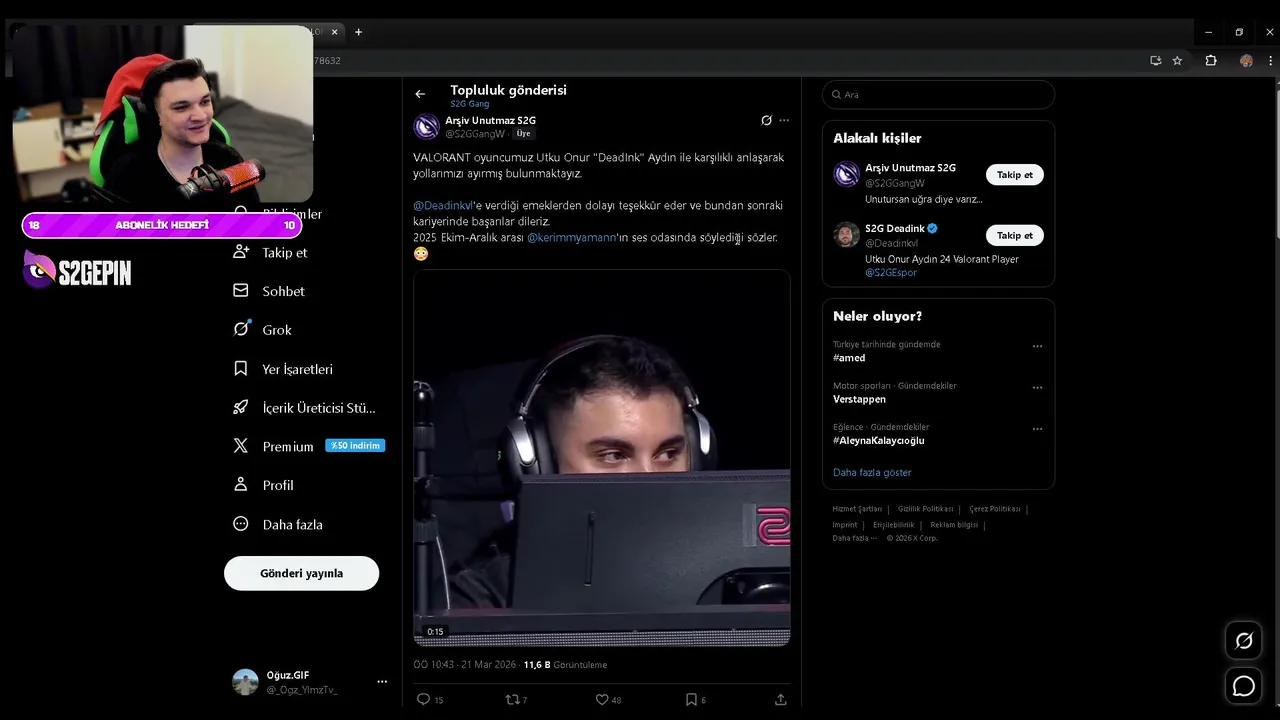
Task: Close the current browser tab
Action: click(334, 32)
